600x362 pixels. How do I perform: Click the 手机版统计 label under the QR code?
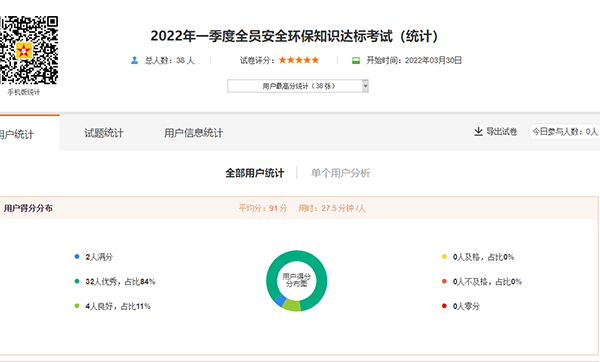[x=24, y=92]
